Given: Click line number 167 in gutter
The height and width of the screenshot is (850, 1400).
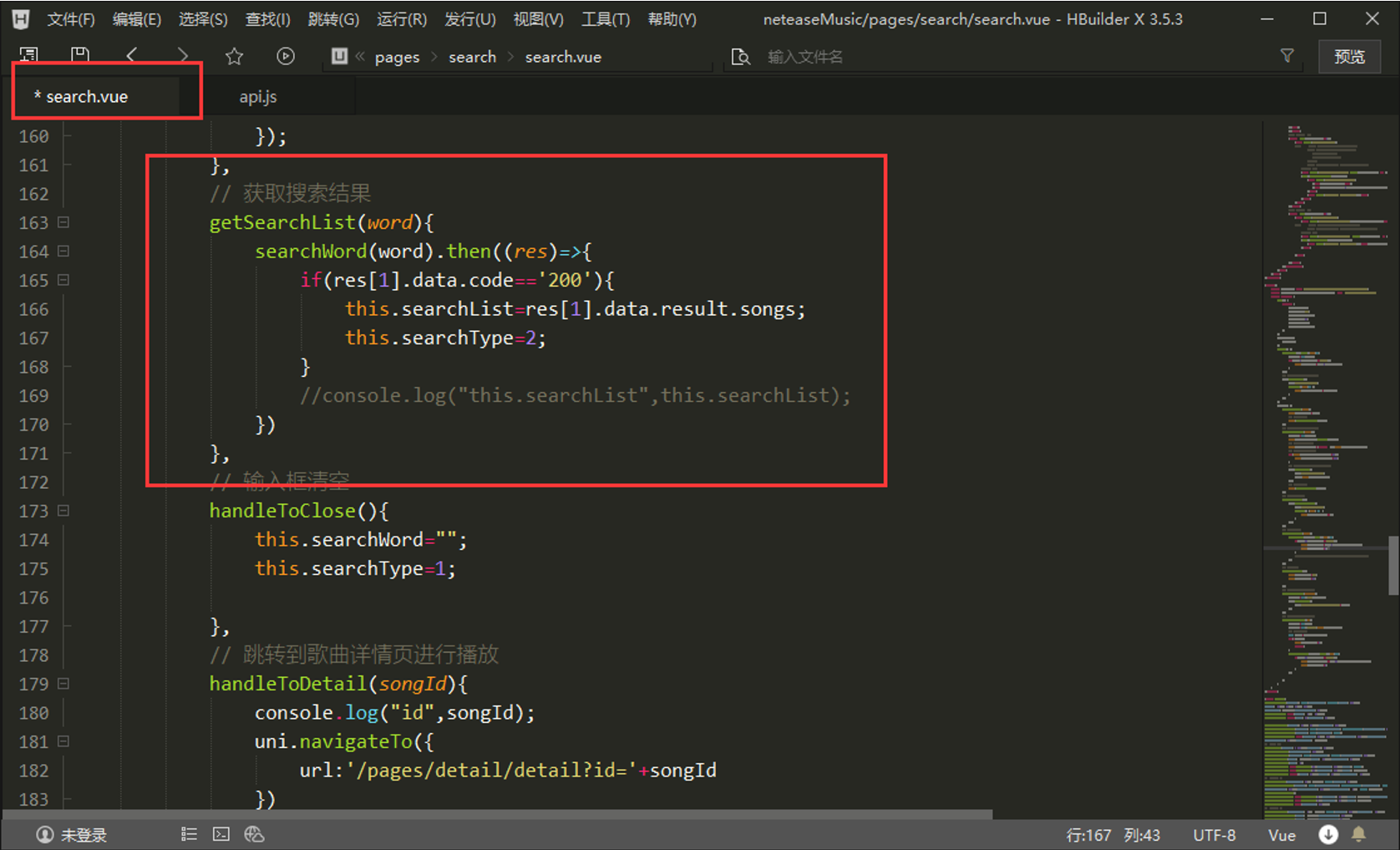Looking at the screenshot, I should click(34, 338).
